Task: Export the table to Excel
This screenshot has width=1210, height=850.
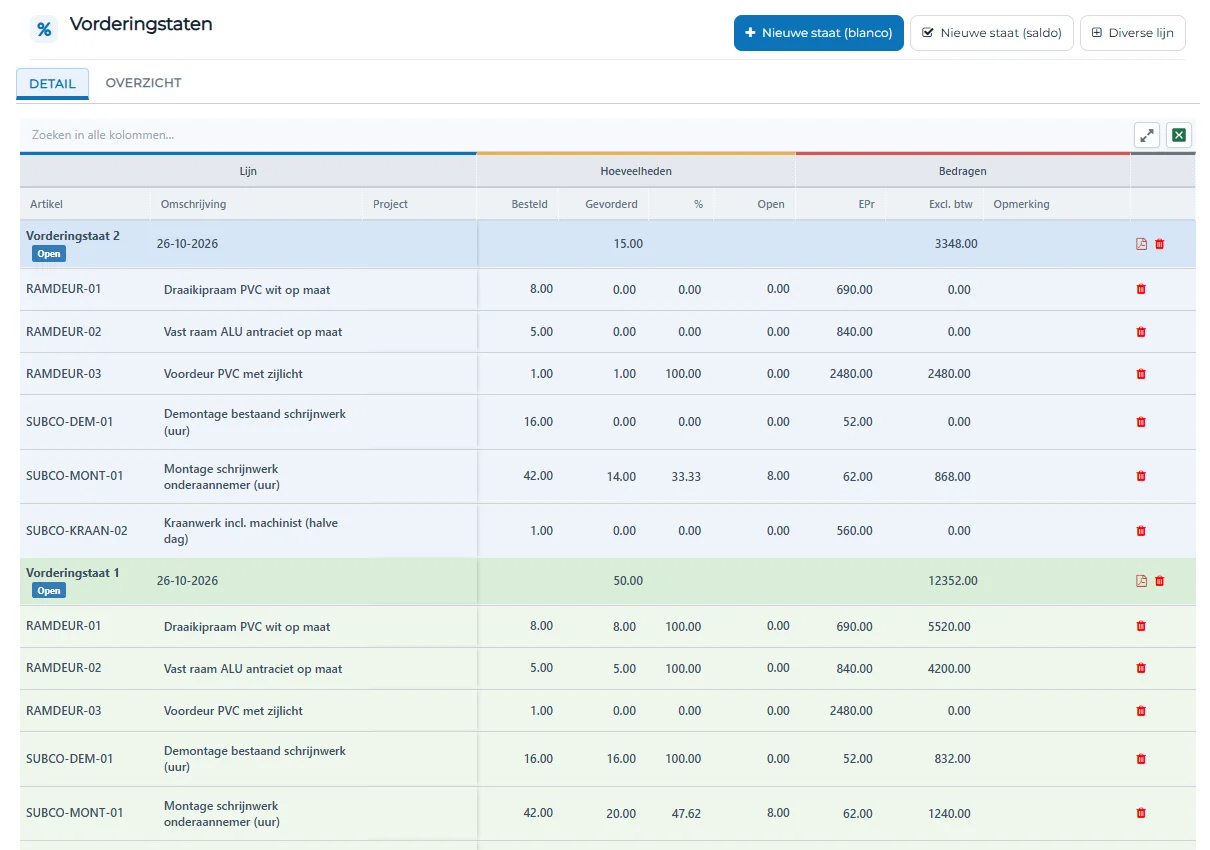Action: (1179, 135)
